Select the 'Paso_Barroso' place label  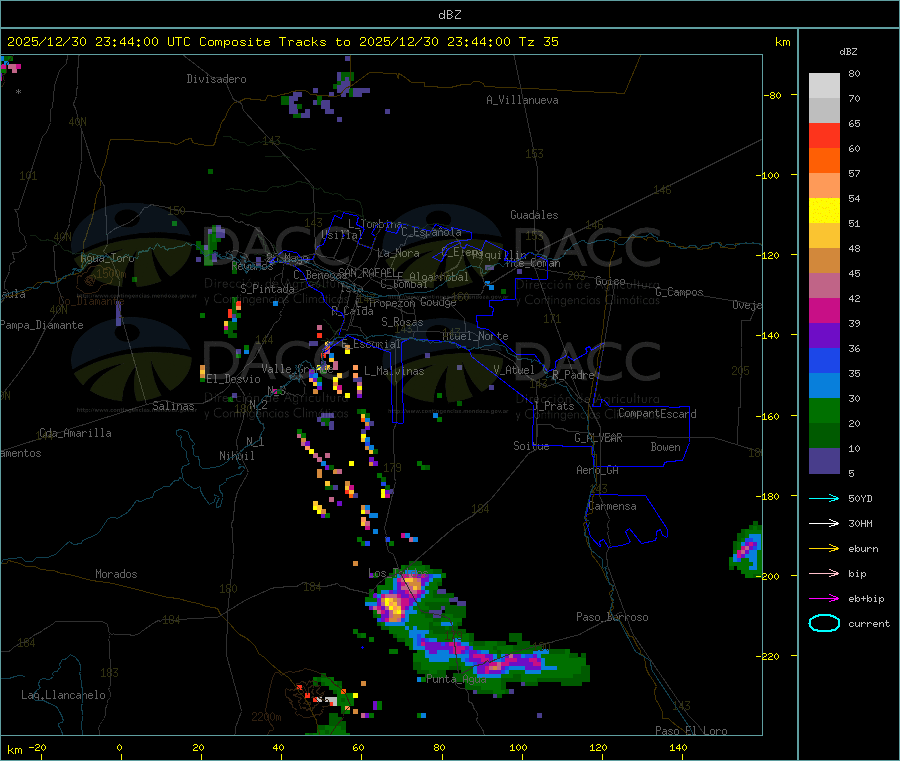pos(612,617)
